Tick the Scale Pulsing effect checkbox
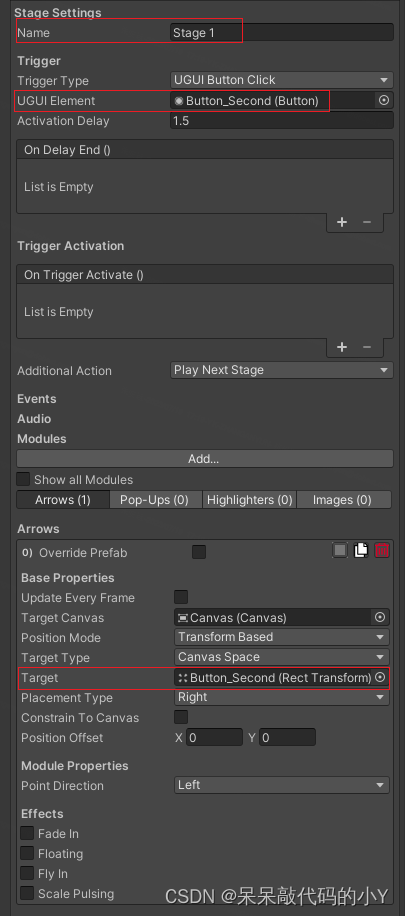405x916 pixels. pyautogui.click(x=27, y=893)
